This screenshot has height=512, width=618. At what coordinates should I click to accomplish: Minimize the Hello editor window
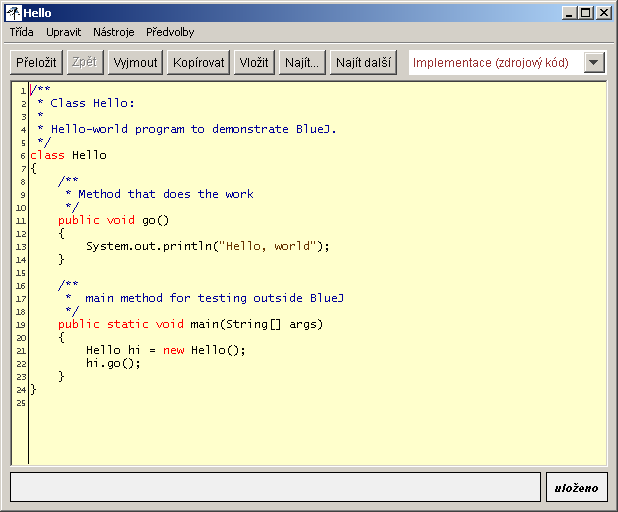tap(569, 13)
